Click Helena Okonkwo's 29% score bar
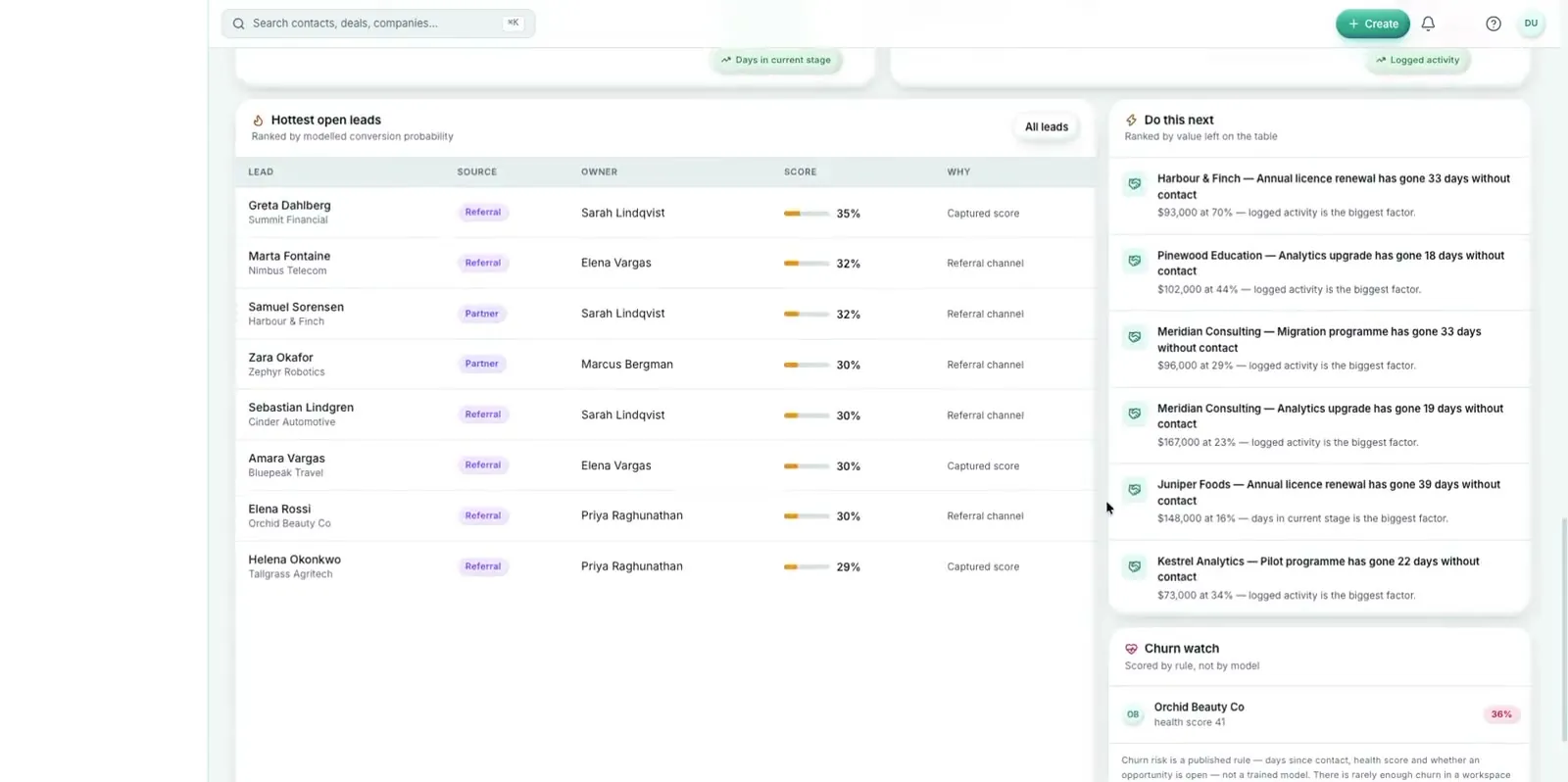 coord(807,567)
